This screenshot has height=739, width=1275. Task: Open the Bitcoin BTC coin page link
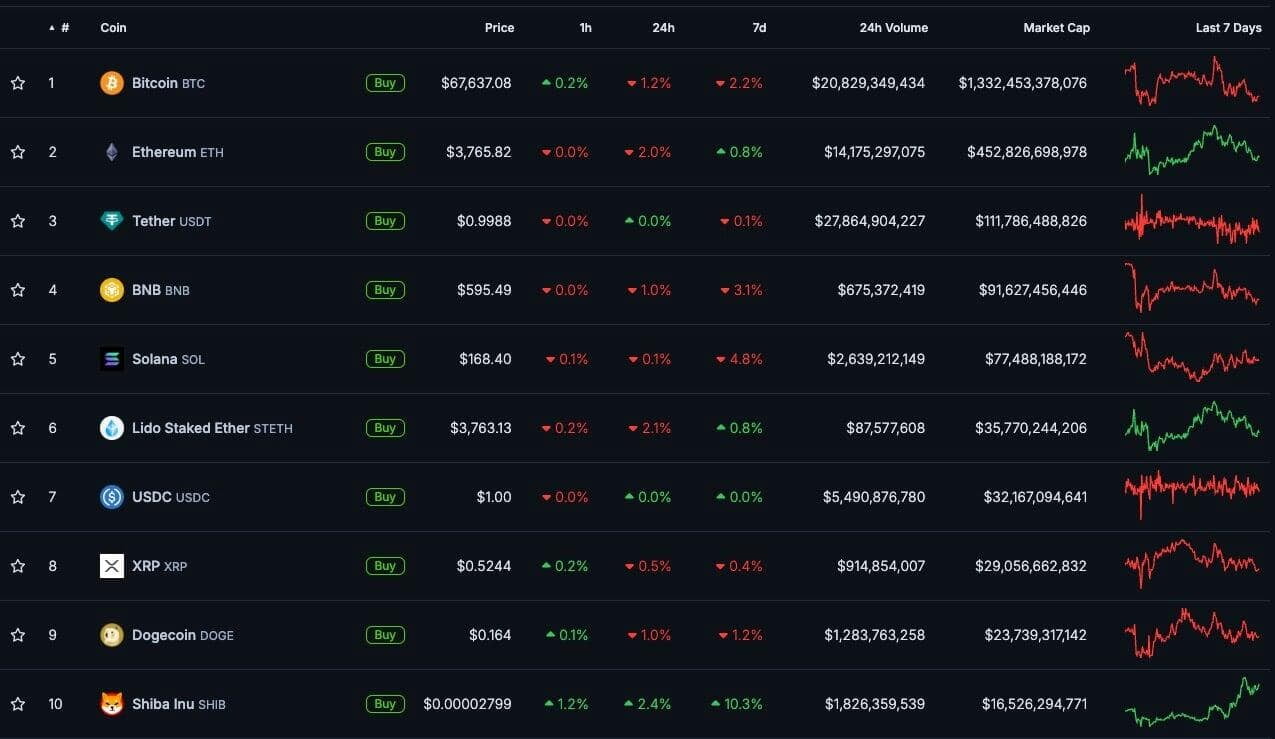(x=168, y=83)
